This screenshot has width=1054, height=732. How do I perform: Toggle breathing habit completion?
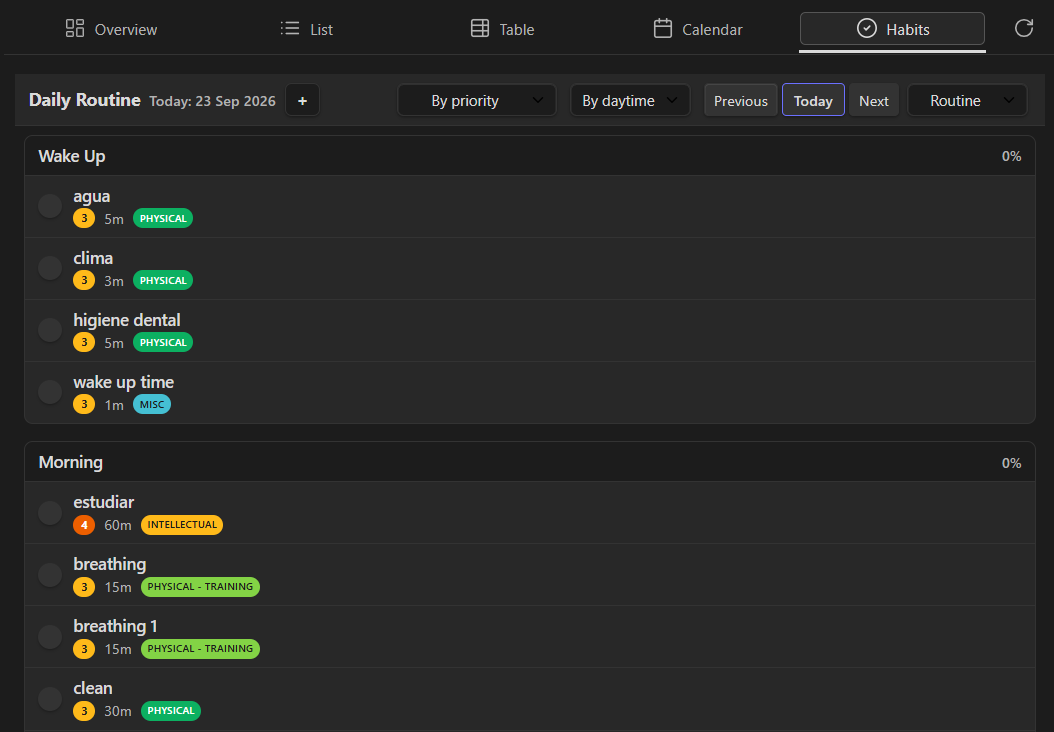pos(50,574)
